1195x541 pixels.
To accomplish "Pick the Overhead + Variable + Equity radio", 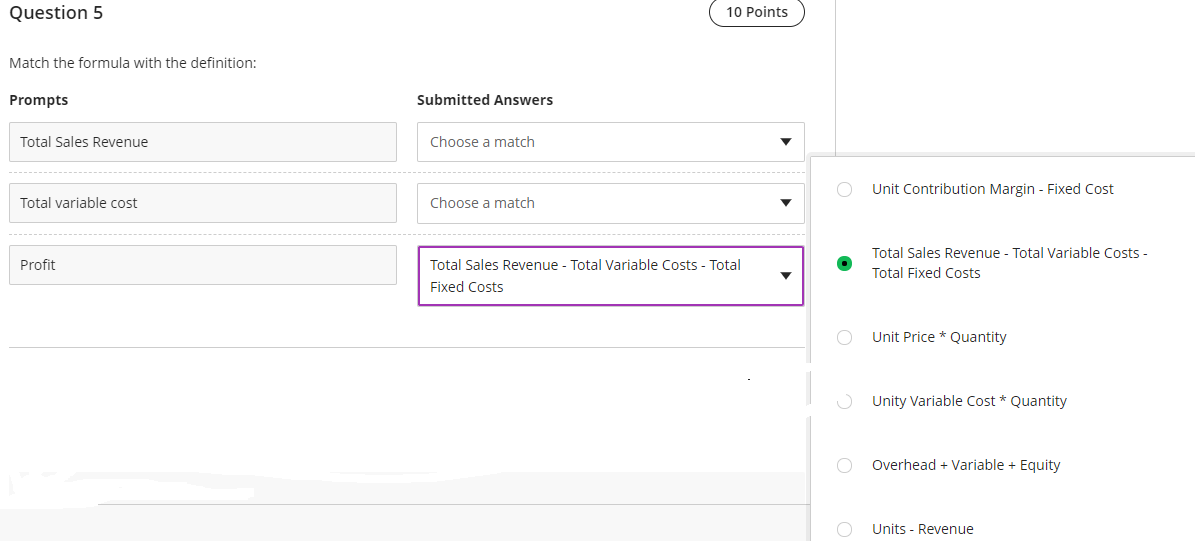I will pos(844,466).
